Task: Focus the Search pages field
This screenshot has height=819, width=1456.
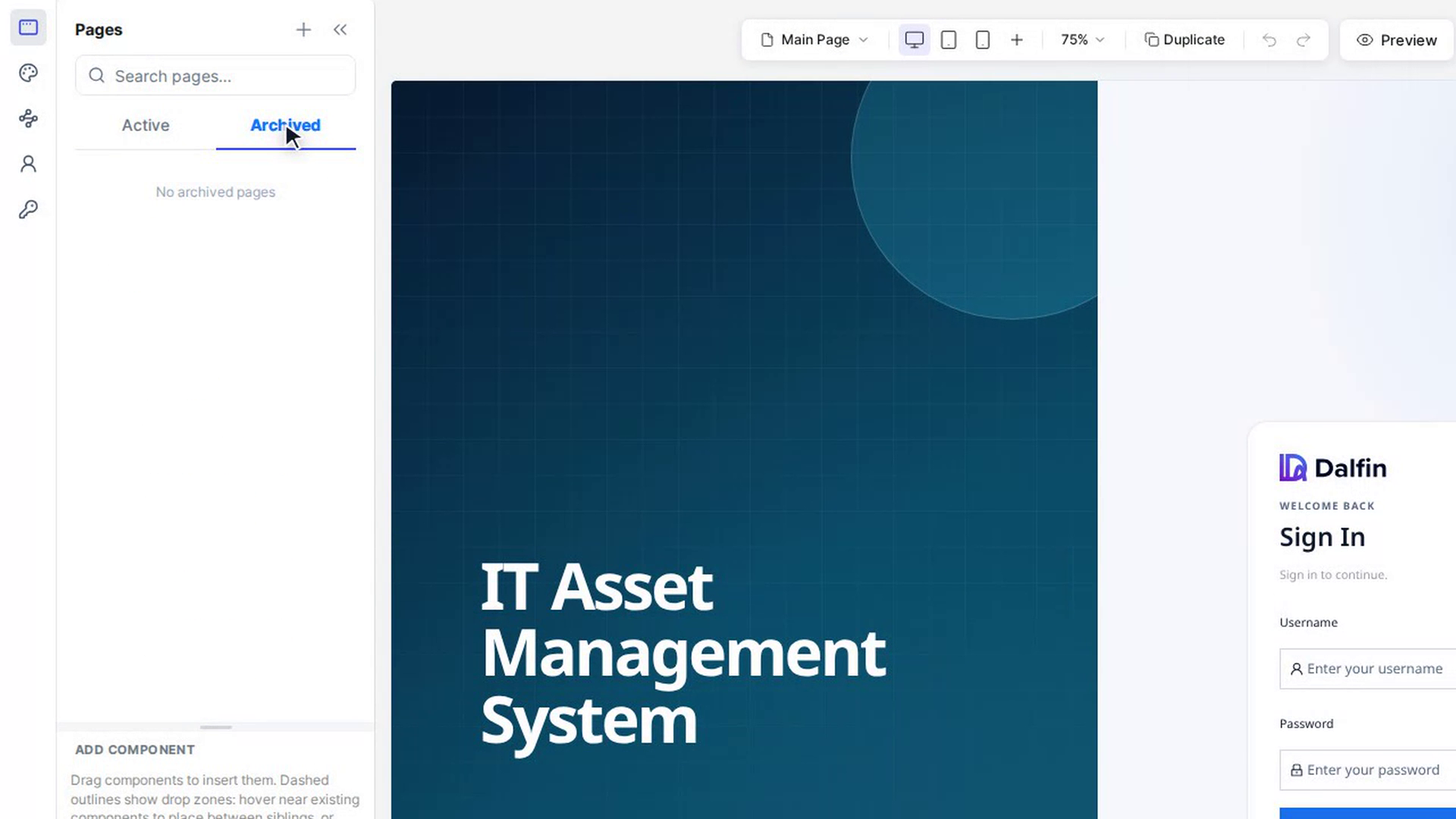Action: tap(215, 76)
